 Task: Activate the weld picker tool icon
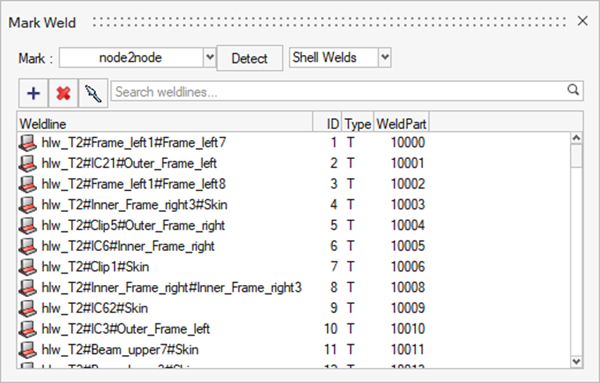click(93, 93)
